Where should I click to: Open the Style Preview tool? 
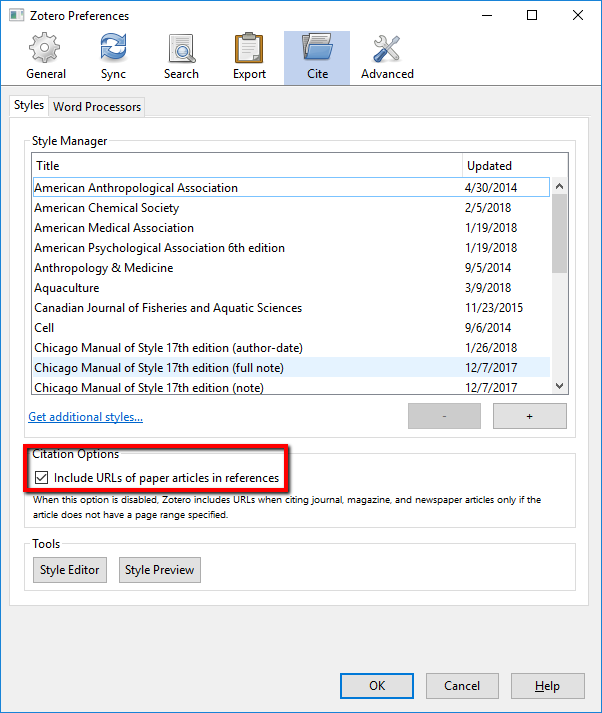pyautogui.click(x=160, y=570)
